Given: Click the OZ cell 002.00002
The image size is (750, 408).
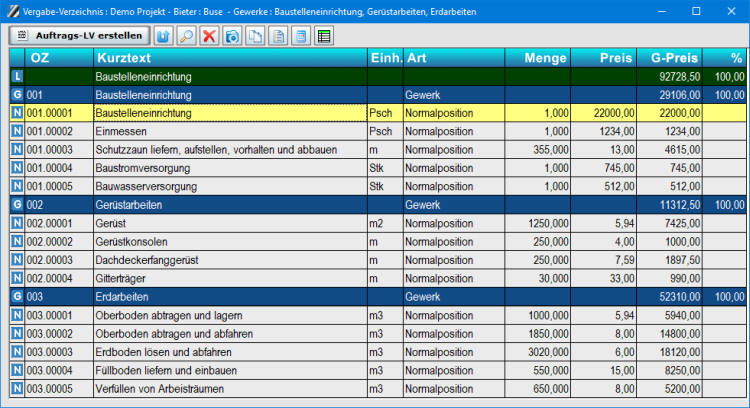Looking at the screenshot, I should (x=59, y=242).
